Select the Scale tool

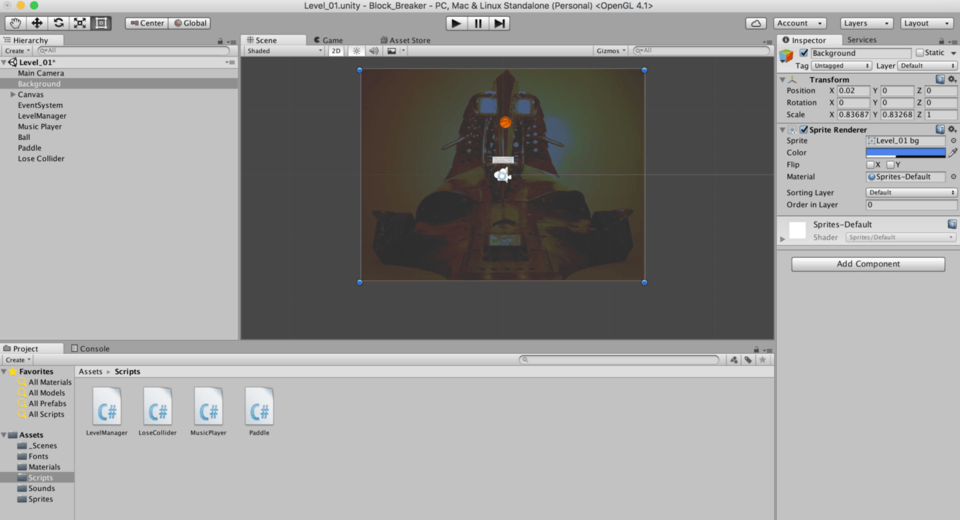[x=80, y=23]
